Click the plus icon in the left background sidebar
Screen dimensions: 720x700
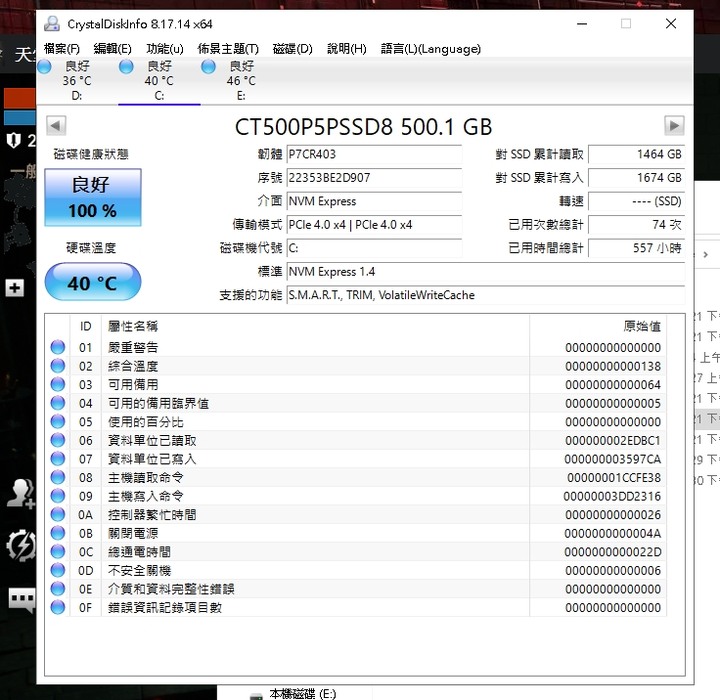[15, 288]
